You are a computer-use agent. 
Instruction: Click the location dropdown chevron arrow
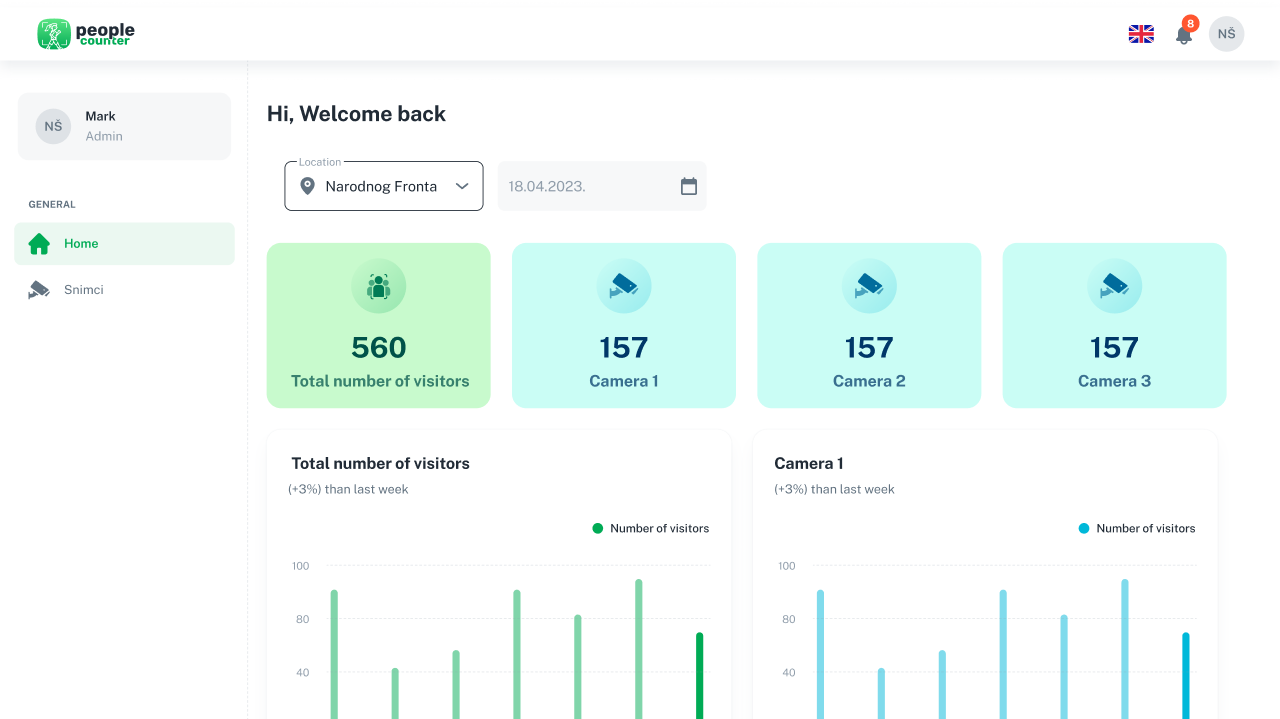[462, 186]
